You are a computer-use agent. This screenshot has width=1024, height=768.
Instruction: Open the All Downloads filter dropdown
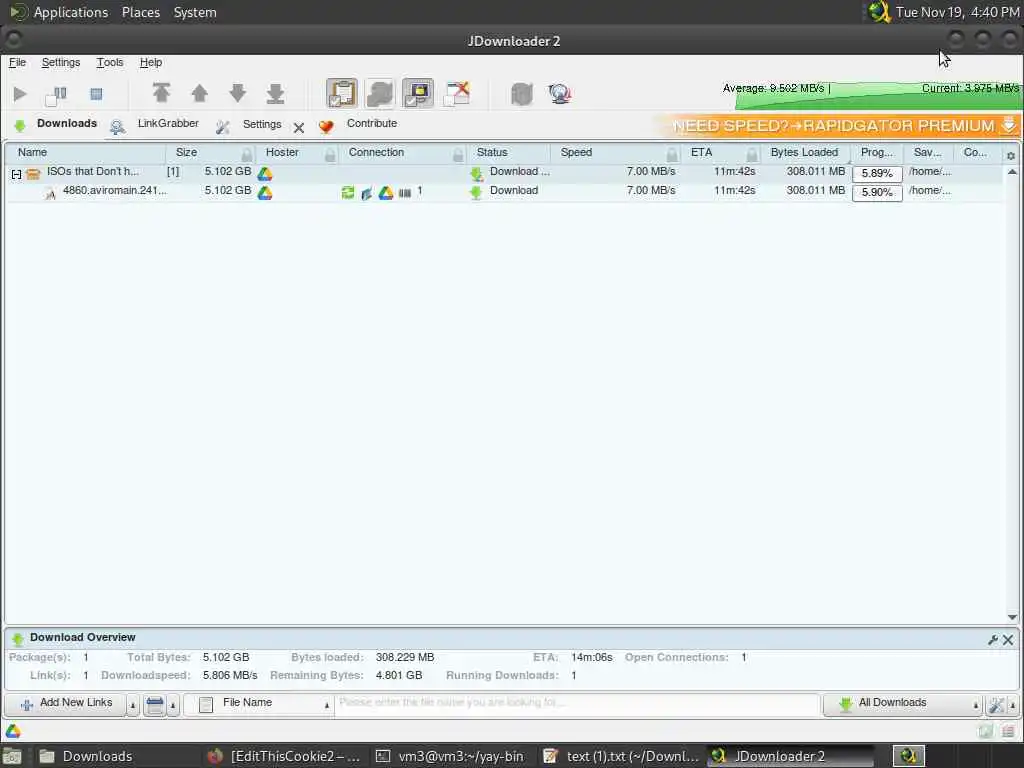[x=903, y=704]
